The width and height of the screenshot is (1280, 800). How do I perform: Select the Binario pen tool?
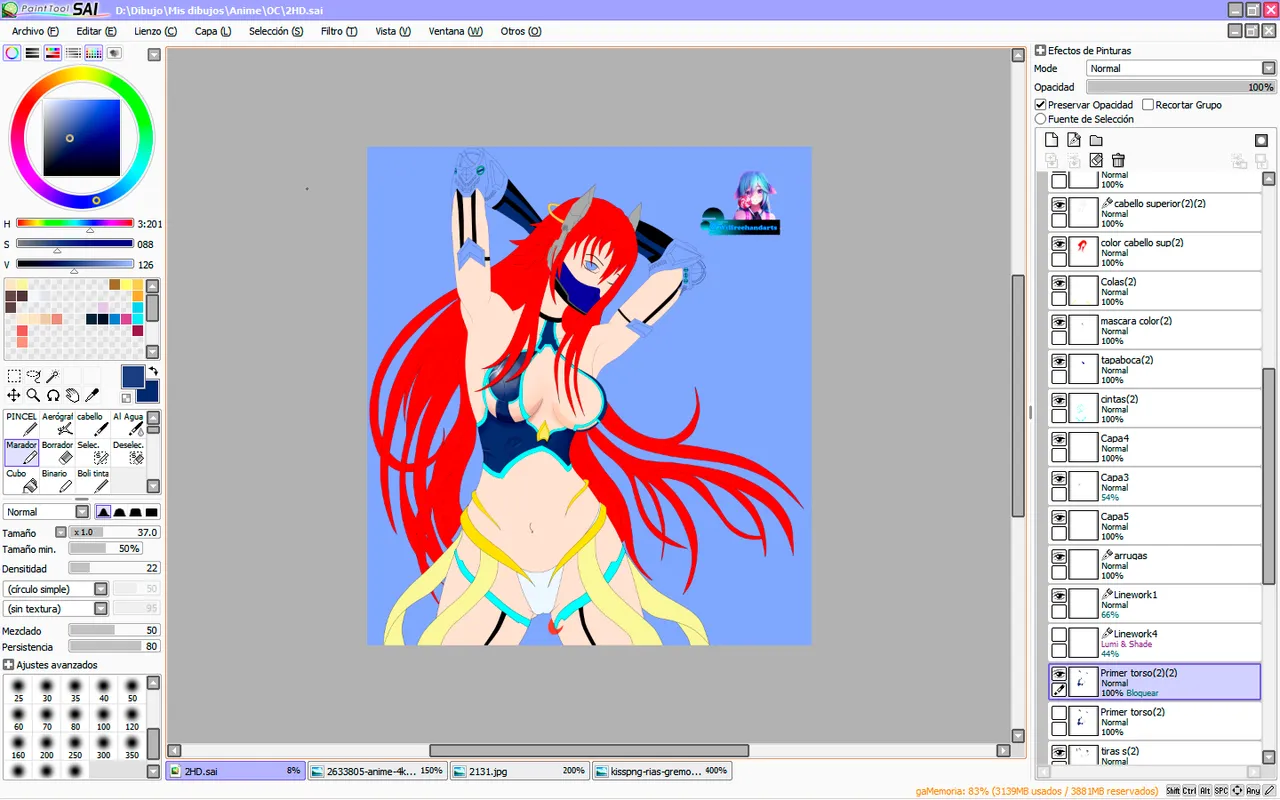click(58, 481)
